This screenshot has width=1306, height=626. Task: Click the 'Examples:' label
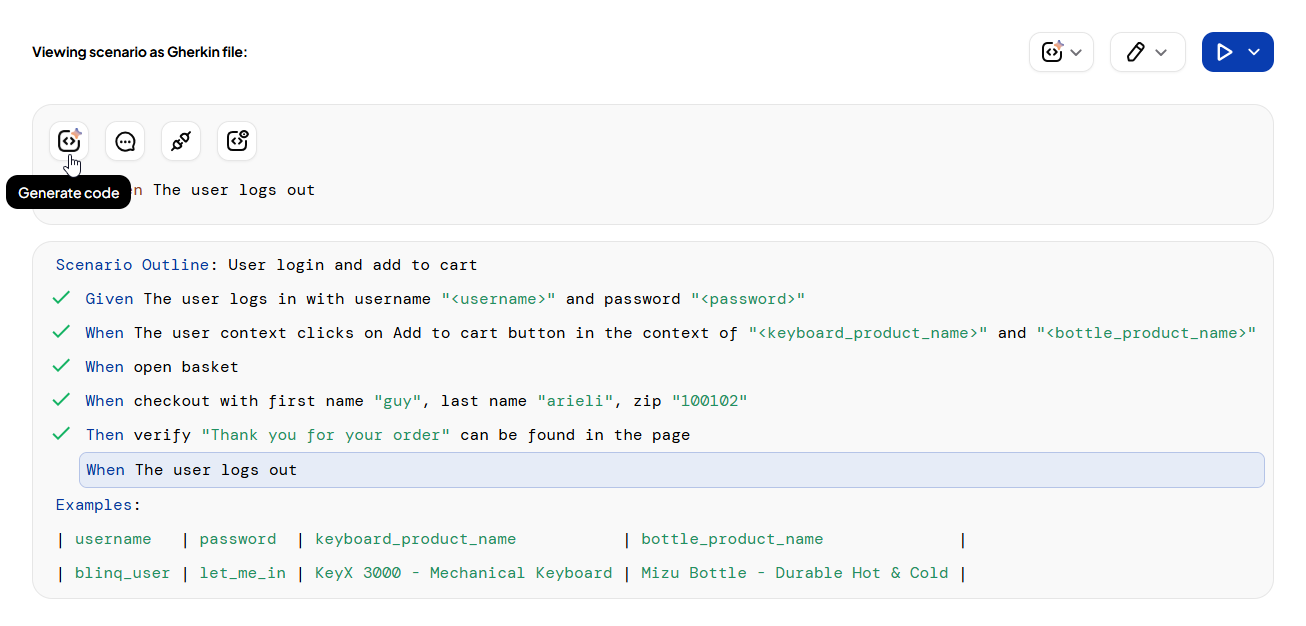98,505
